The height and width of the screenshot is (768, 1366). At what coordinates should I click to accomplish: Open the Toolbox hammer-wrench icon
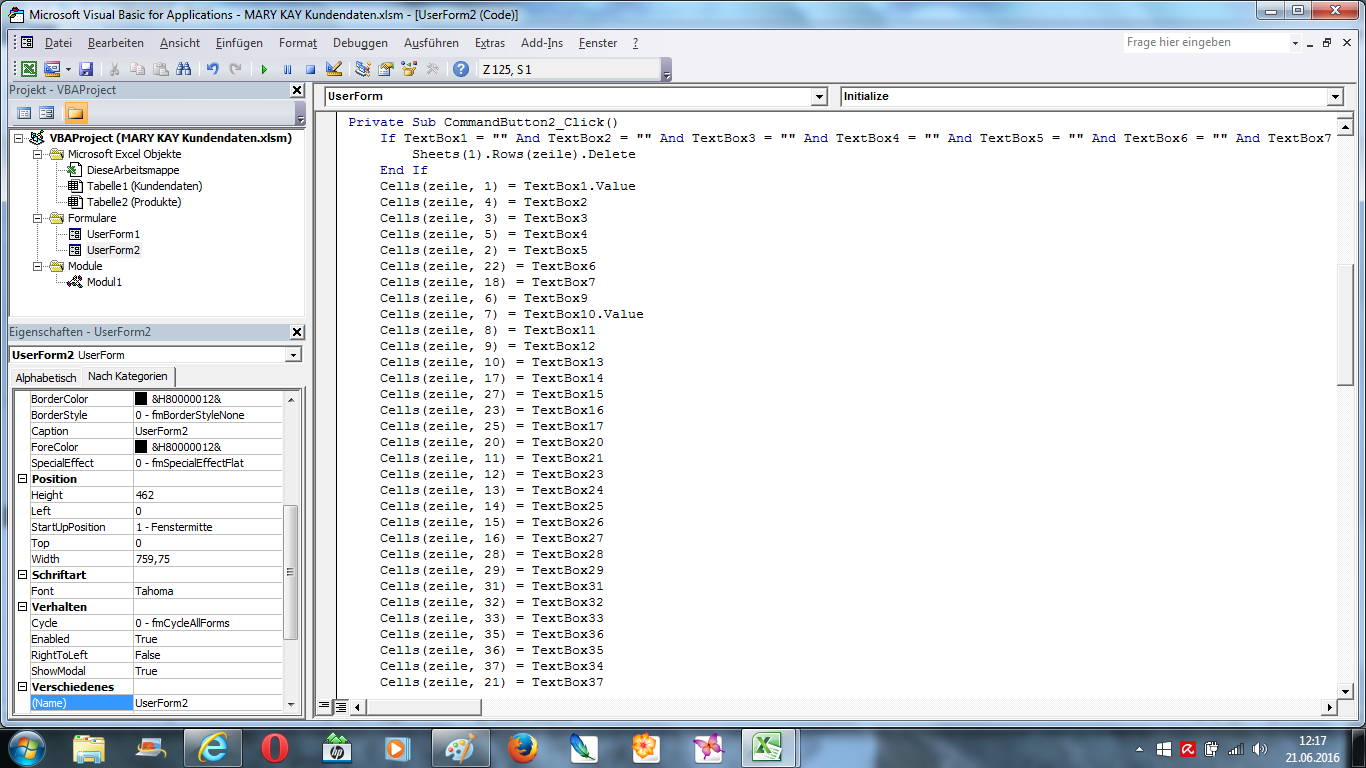coord(432,69)
